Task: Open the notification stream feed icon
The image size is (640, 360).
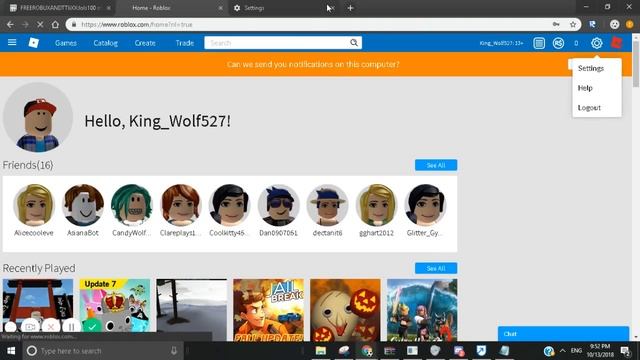Action: click(539, 43)
